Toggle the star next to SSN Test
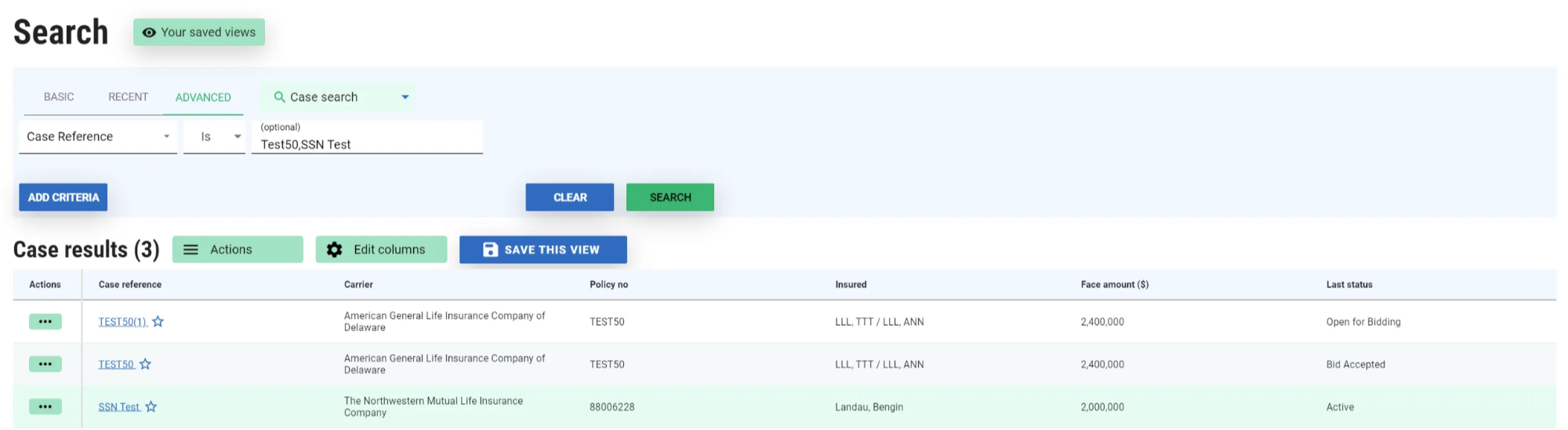The width and height of the screenshot is (1568, 430). [x=151, y=407]
